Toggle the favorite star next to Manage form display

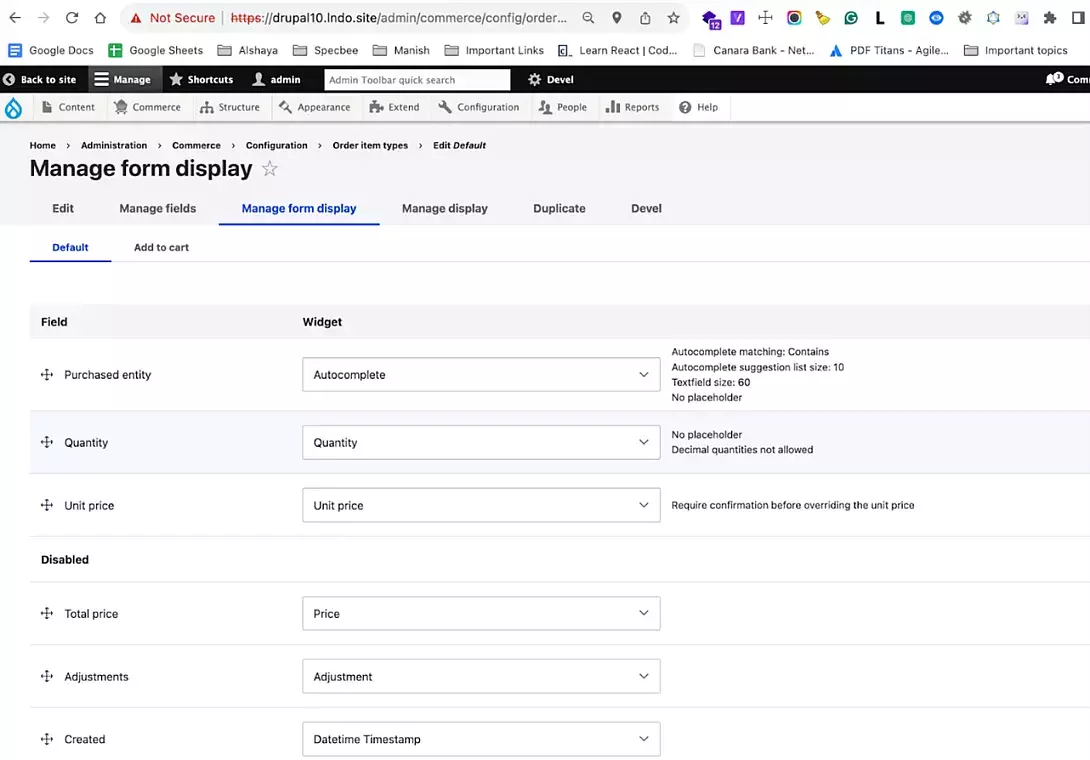point(269,170)
